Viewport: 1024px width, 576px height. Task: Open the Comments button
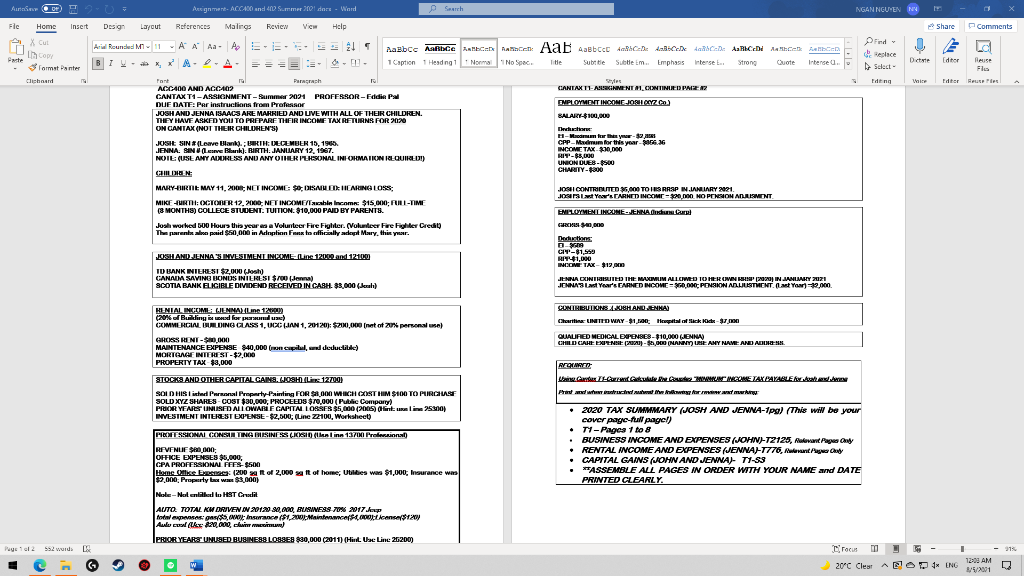(990, 26)
